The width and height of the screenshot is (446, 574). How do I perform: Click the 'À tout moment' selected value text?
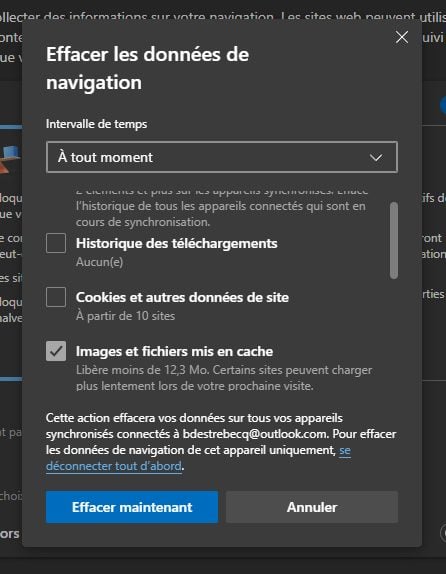point(105,157)
